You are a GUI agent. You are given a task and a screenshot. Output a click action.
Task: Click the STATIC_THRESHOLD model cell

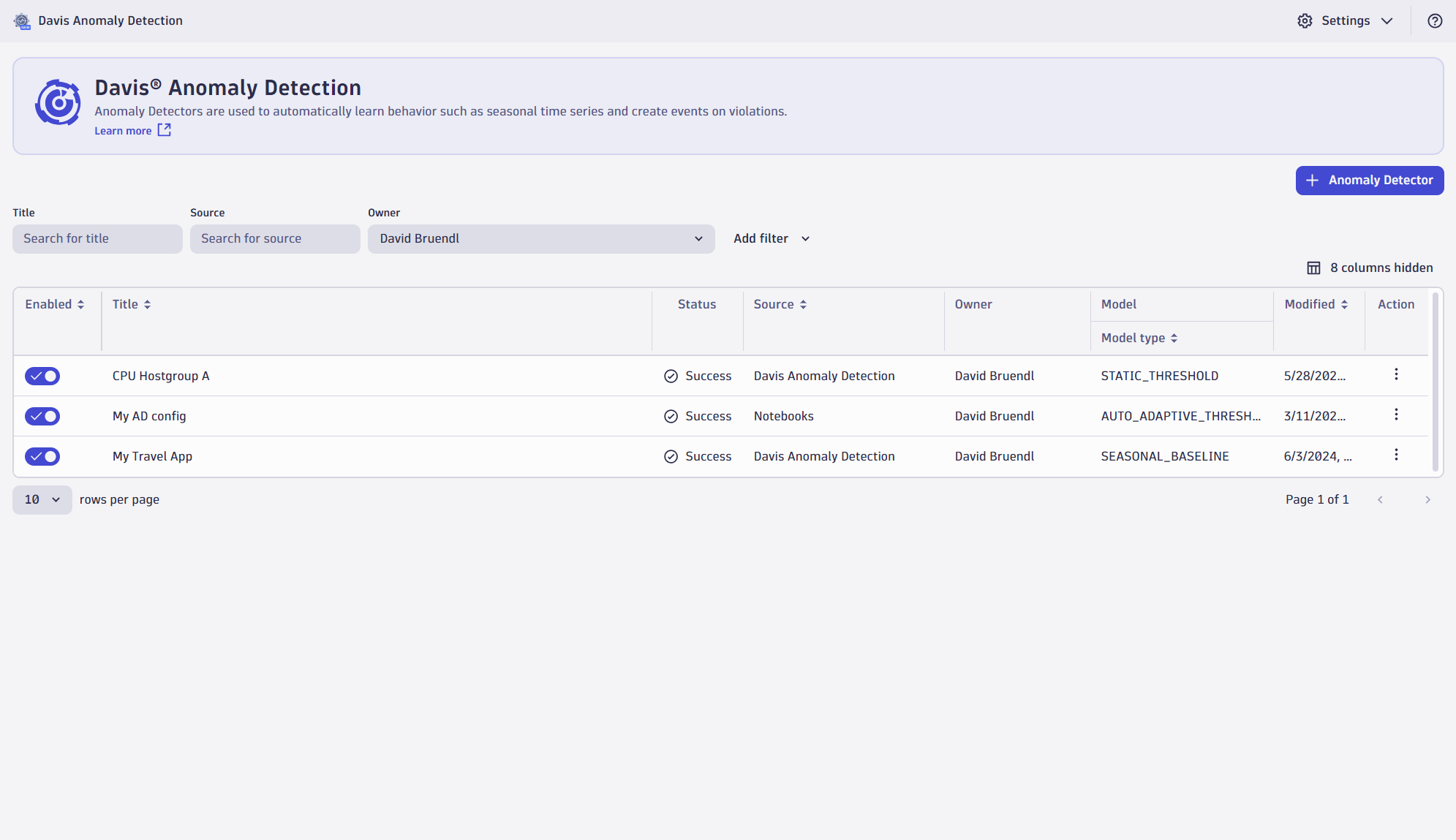(1160, 377)
